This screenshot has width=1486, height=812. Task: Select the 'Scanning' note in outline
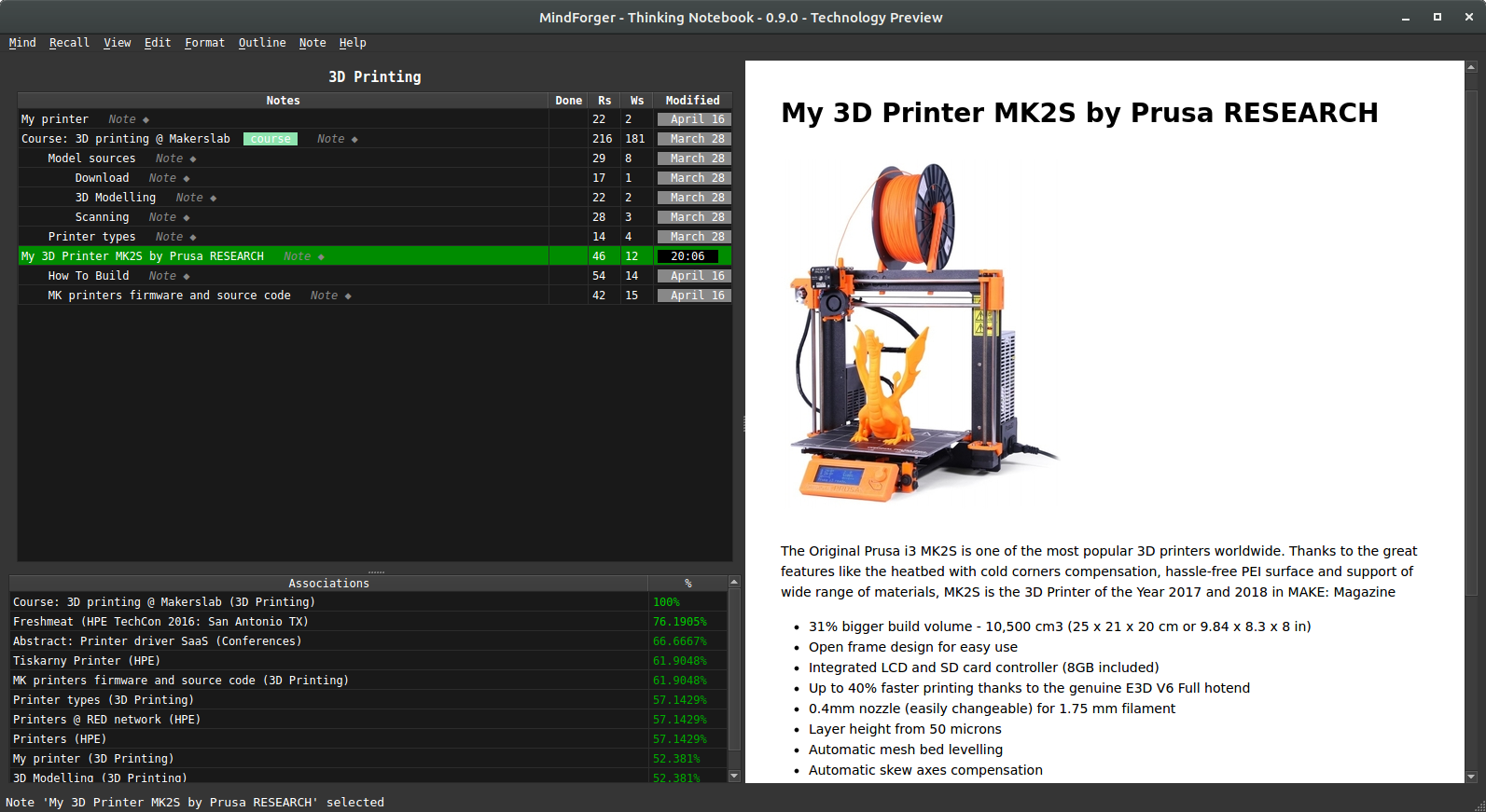[102, 217]
